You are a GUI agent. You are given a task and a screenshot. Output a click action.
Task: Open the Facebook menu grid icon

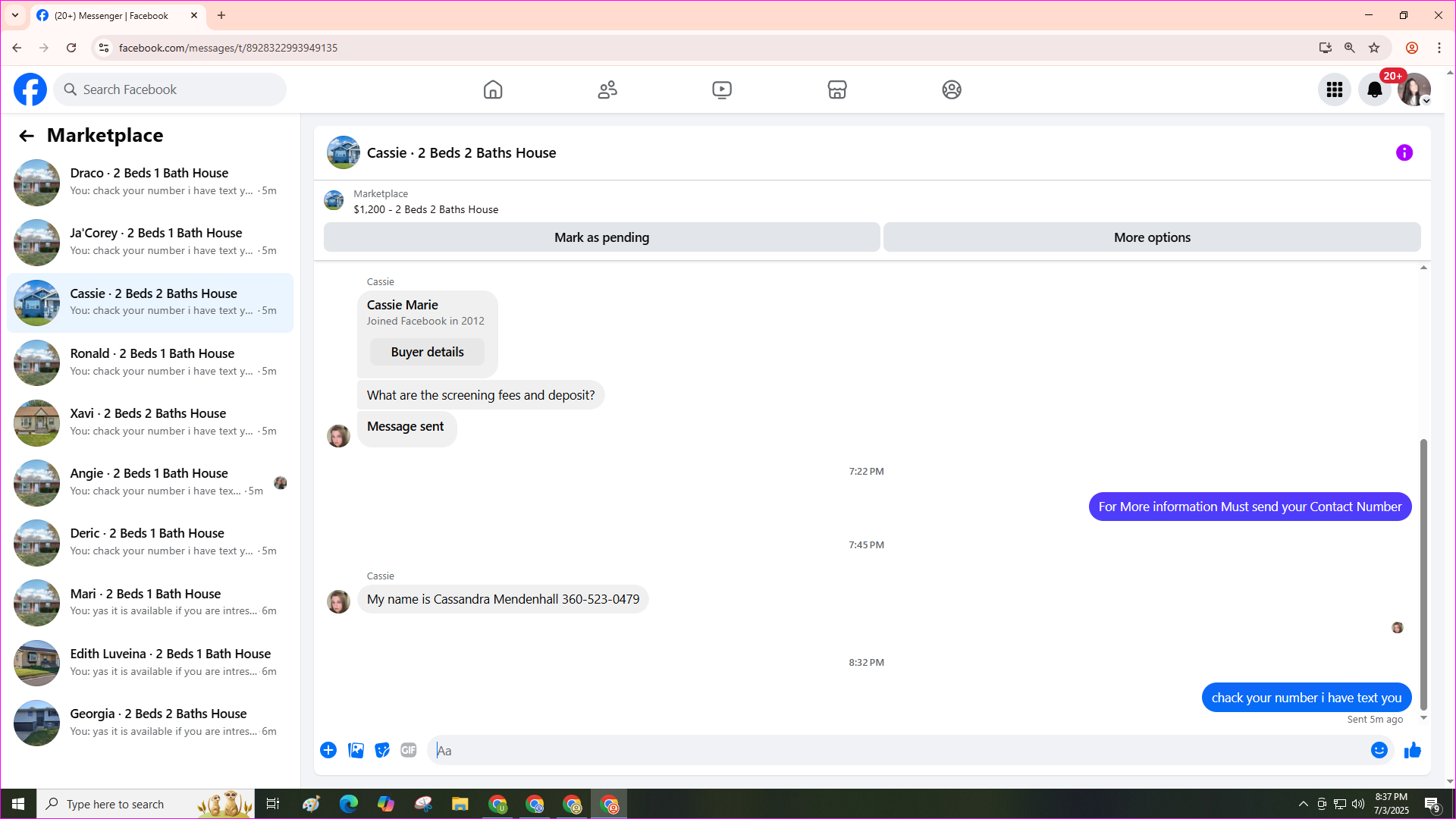click(x=1334, y=89)
